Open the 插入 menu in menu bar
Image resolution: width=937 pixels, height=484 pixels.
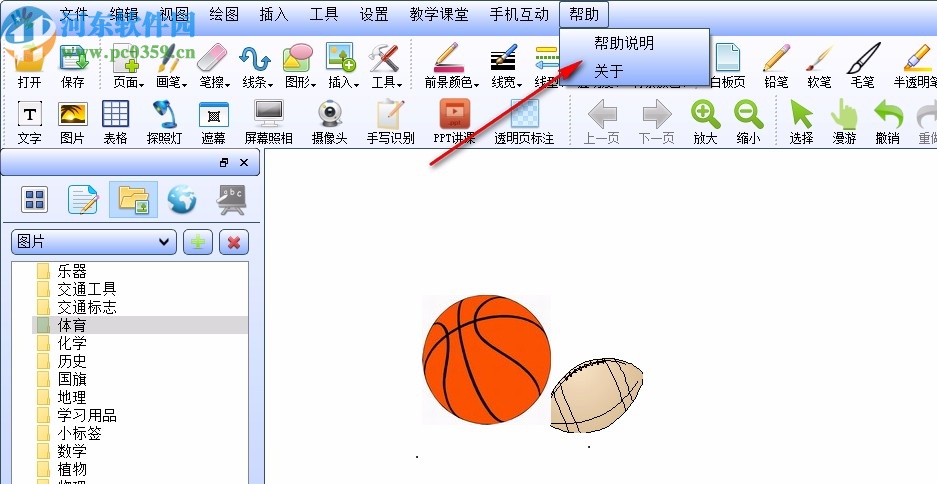click(x=274, y=14)
